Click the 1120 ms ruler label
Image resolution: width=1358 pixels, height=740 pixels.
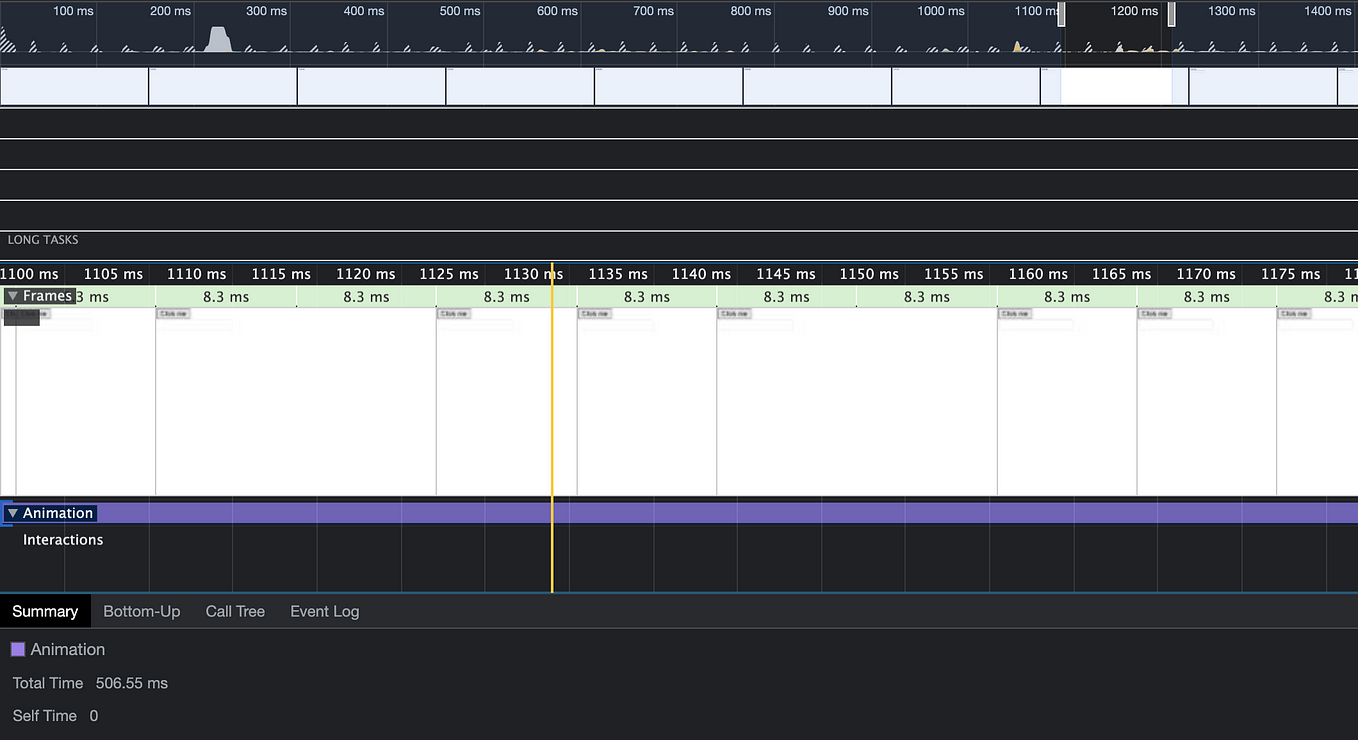(x=365, y=274)
